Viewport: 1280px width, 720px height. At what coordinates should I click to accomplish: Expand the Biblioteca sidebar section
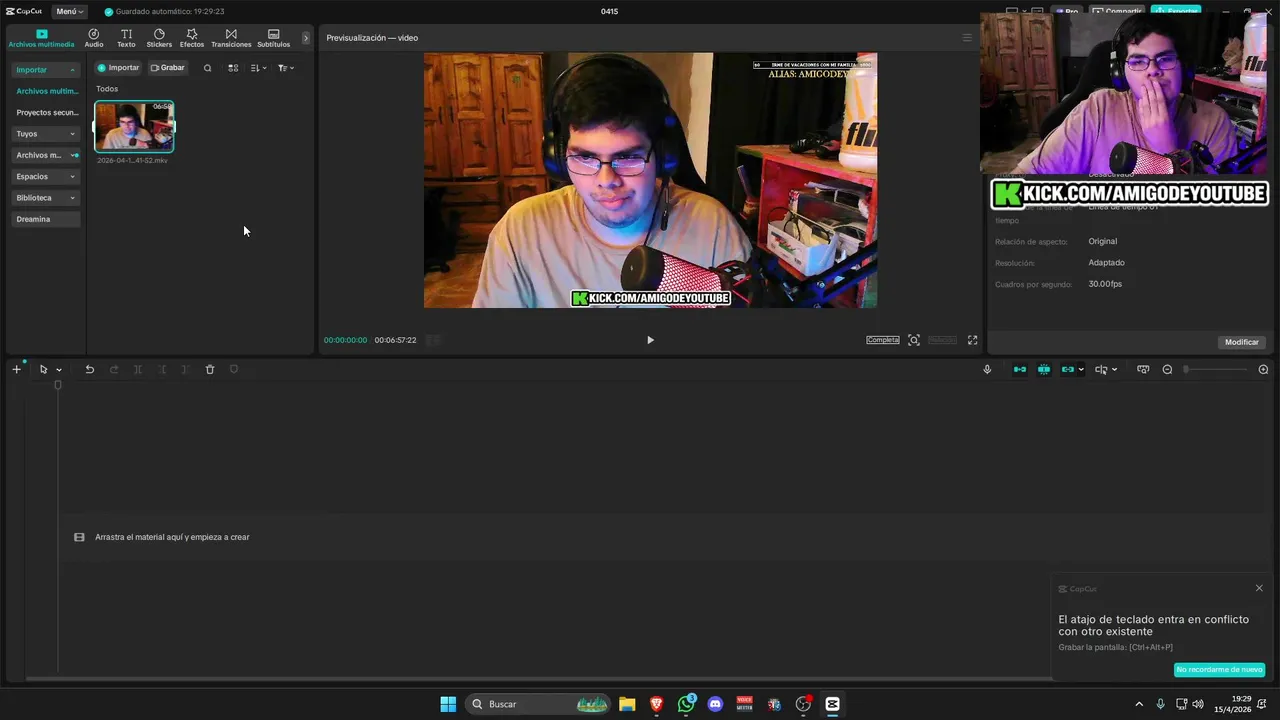pos(46,198)
